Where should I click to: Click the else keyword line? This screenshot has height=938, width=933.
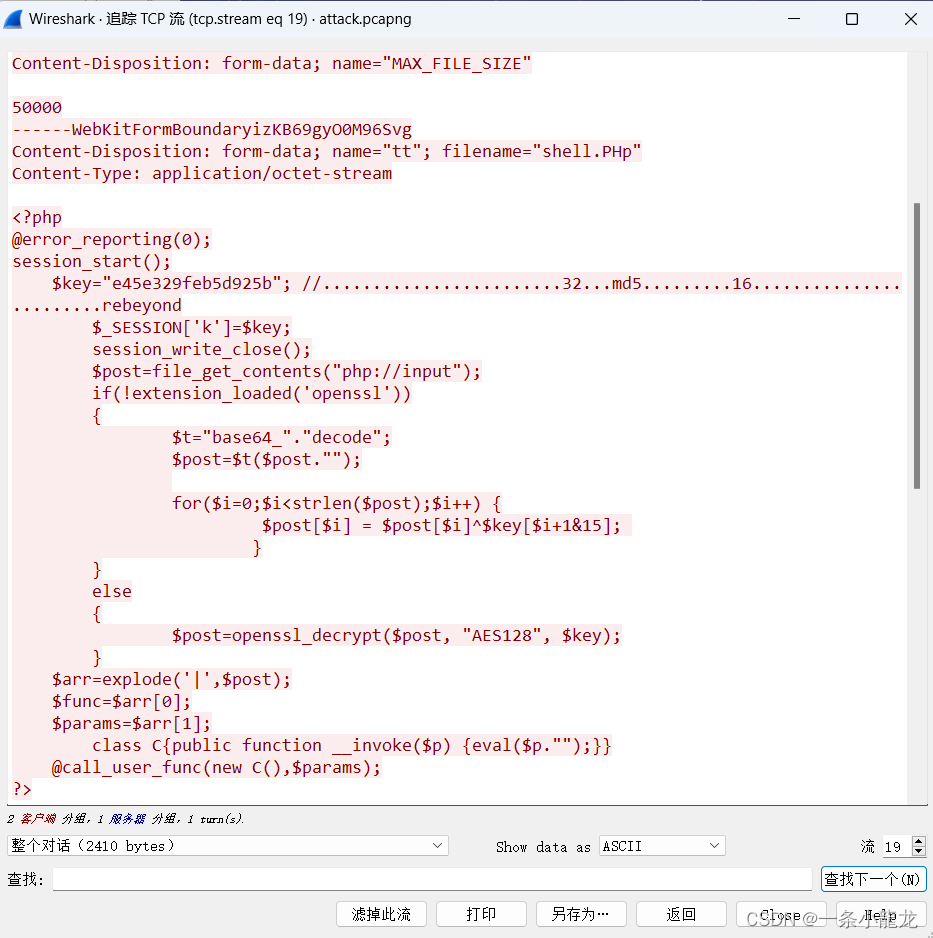click(x=112, y=591)
